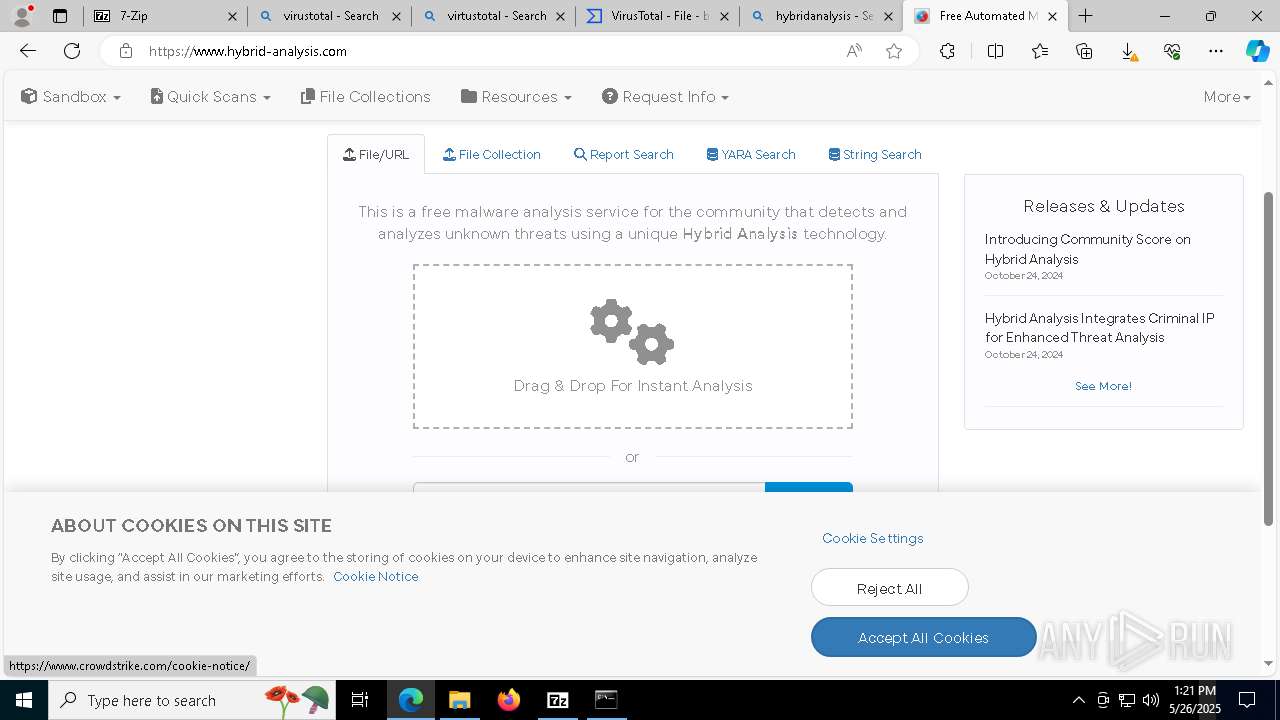This screenshot has height=720, width=1280.
Task: Show hidden tray icons chevron
Action: click(x=1078, y=700)
